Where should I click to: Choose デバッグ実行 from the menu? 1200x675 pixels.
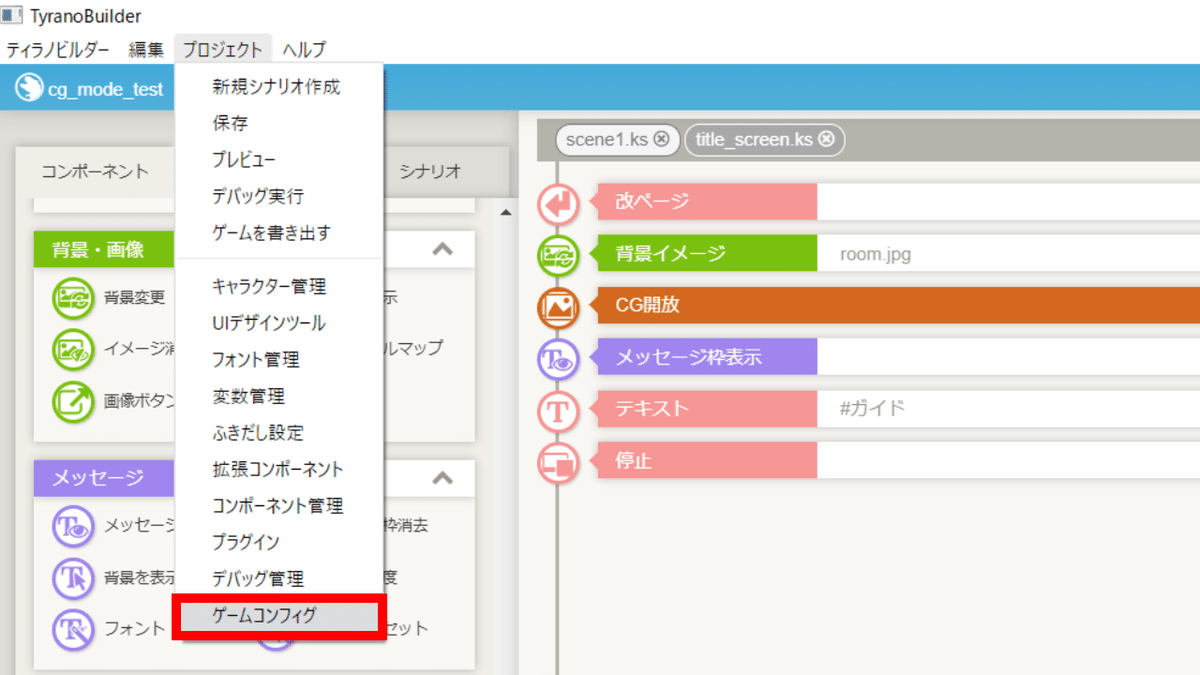pyautogui.click(x=279, y=196)
